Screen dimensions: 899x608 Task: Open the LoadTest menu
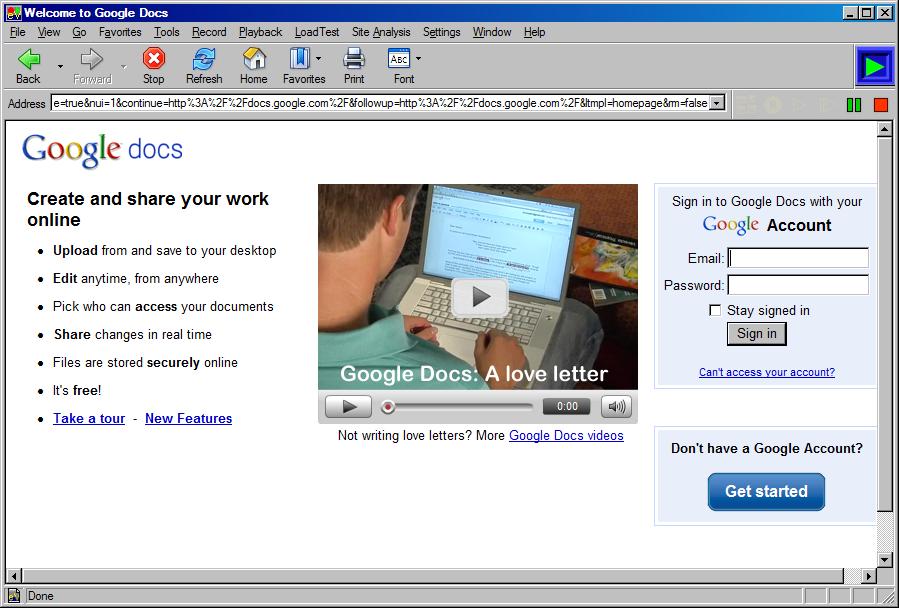click(317, 32)
